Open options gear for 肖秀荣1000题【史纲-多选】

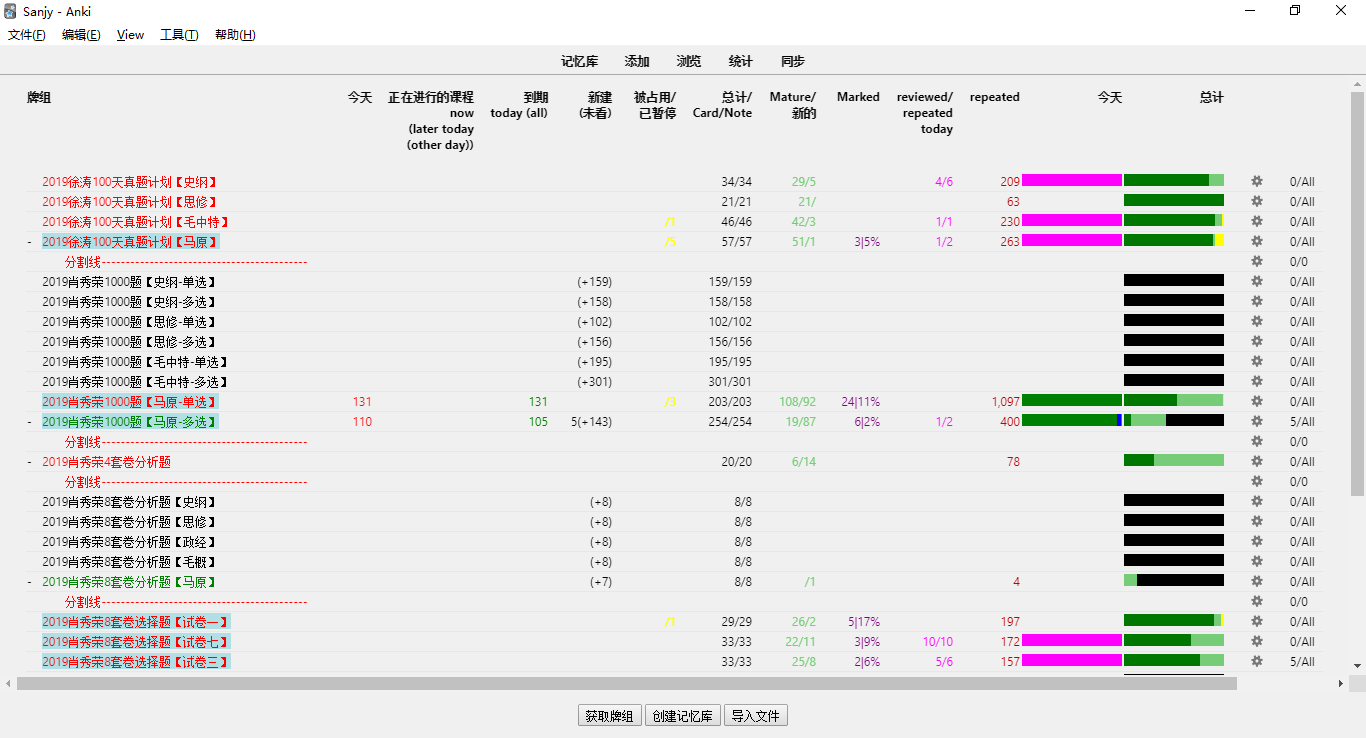click(x=1257, y=301)
